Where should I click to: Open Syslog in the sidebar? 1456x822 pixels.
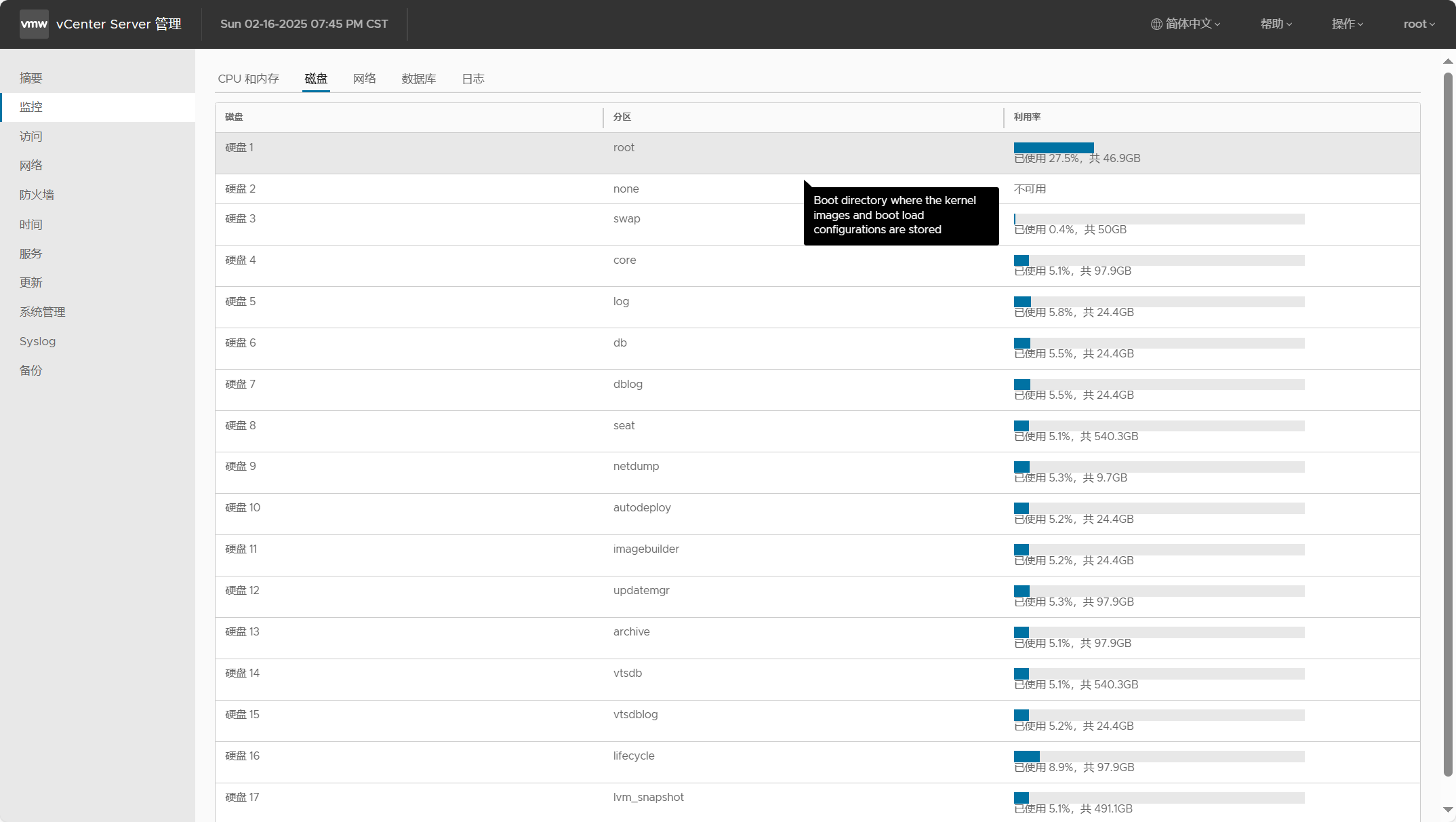pyautogui.click(x=98, y=341)
